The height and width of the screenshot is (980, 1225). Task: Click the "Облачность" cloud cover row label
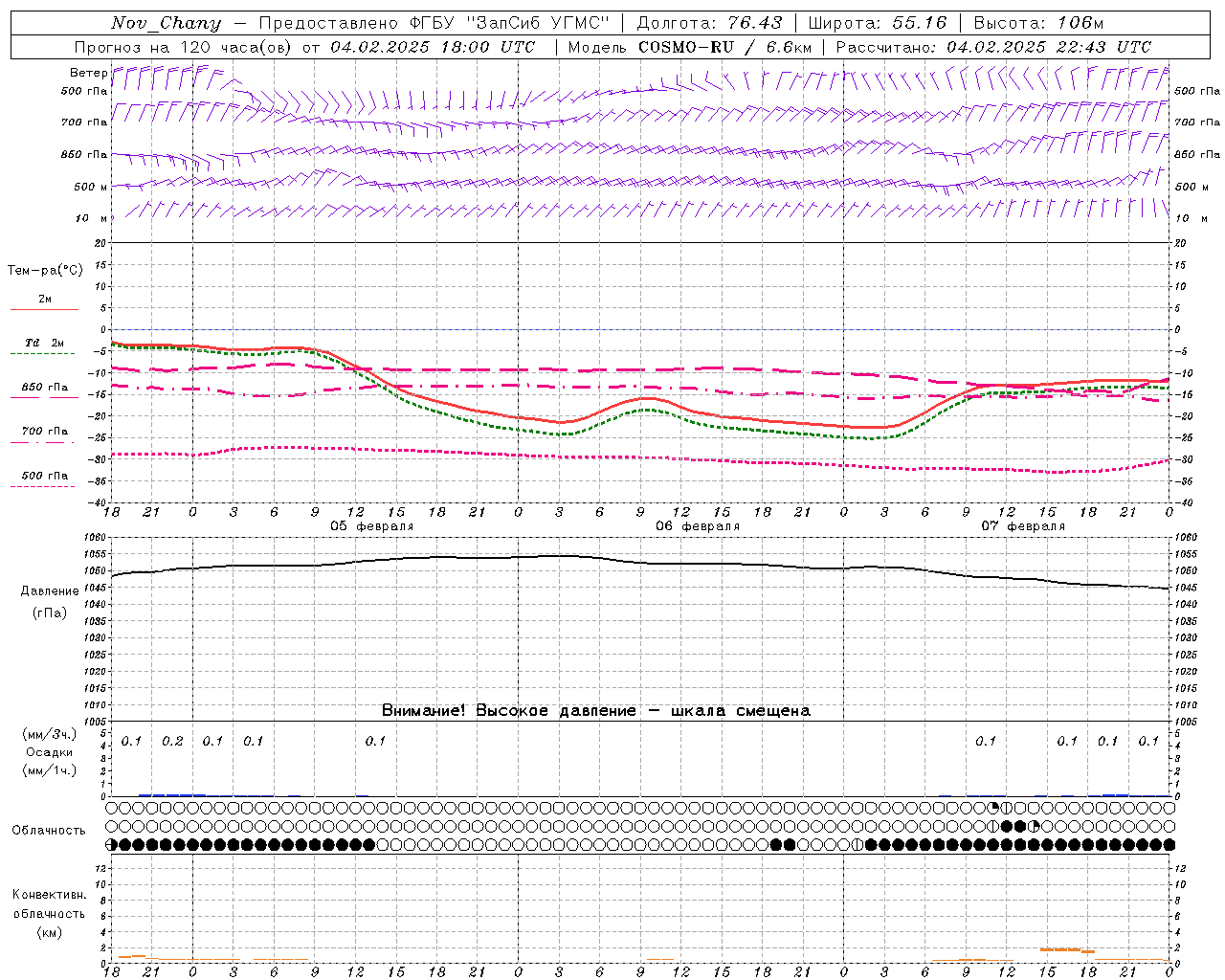(49, 831)
